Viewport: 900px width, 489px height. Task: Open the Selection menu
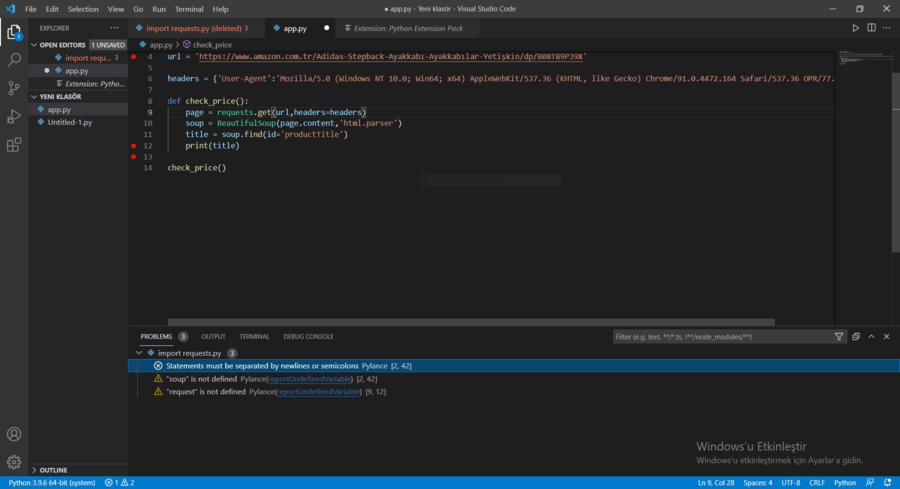click(83, 9)
